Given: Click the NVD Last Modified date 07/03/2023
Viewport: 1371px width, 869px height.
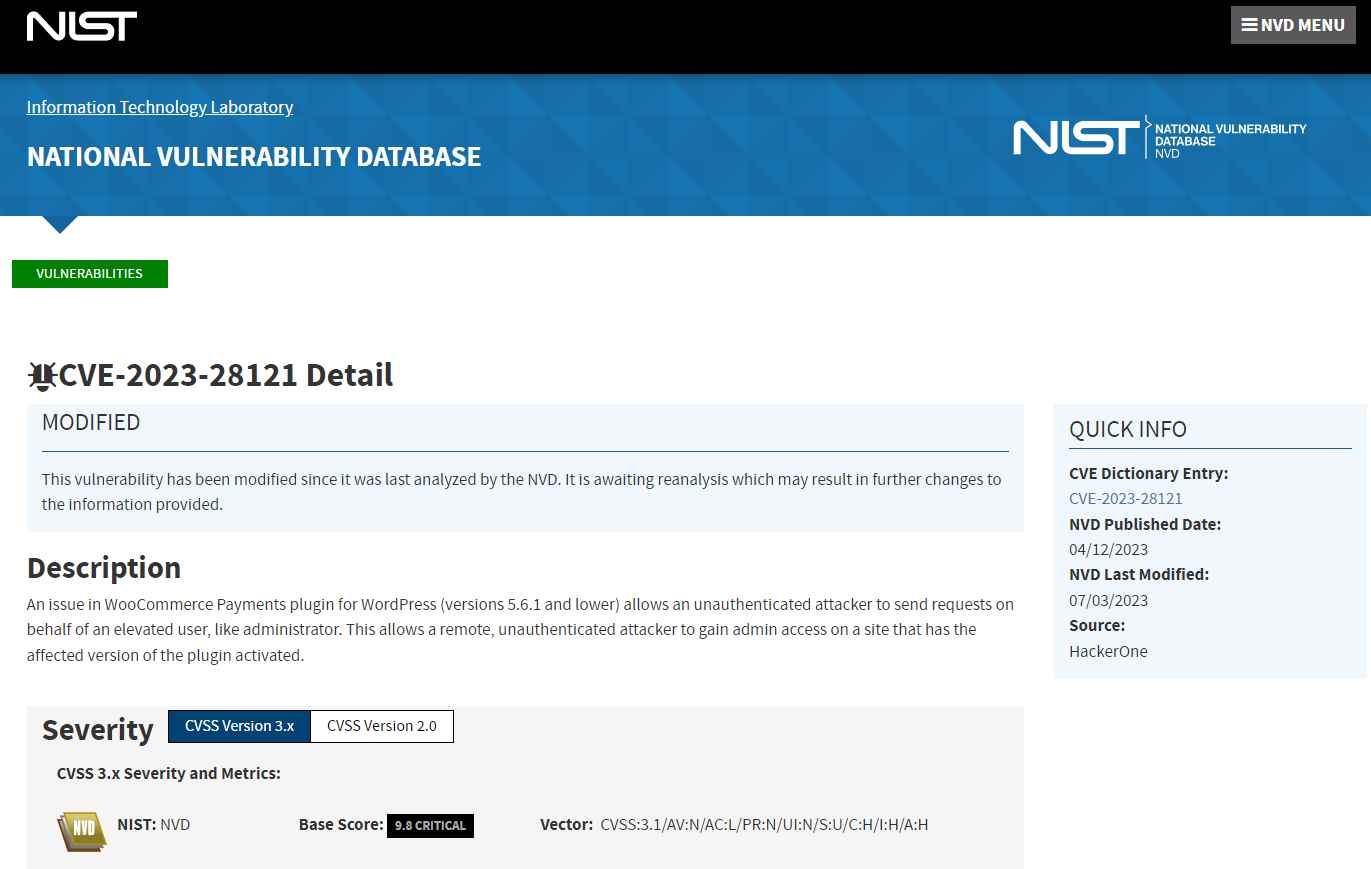Looking at the screenshot, I should [x=1109, y=600].
